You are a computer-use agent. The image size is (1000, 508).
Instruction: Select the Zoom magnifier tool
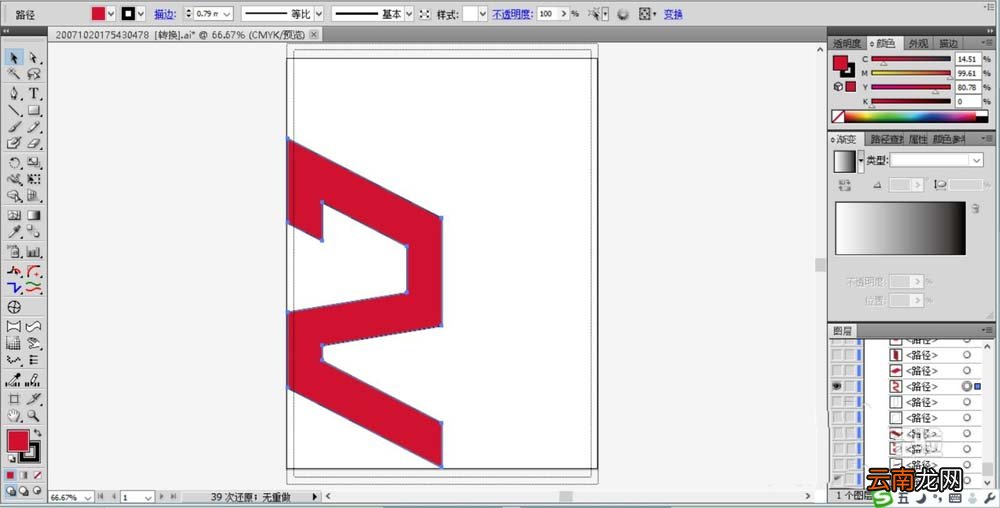tap(33, 416)
